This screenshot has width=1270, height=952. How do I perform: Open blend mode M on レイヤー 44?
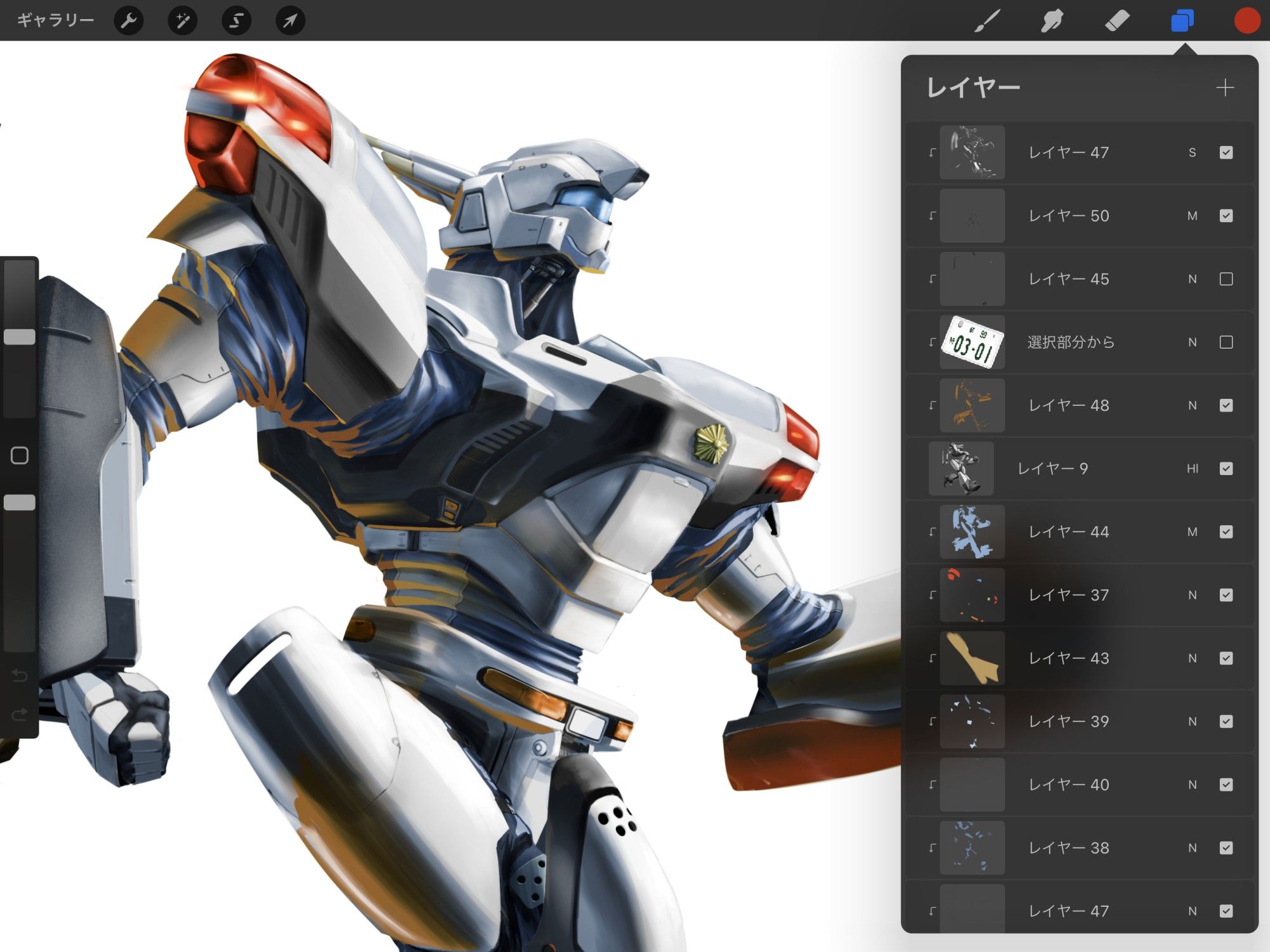[1193, 532]
